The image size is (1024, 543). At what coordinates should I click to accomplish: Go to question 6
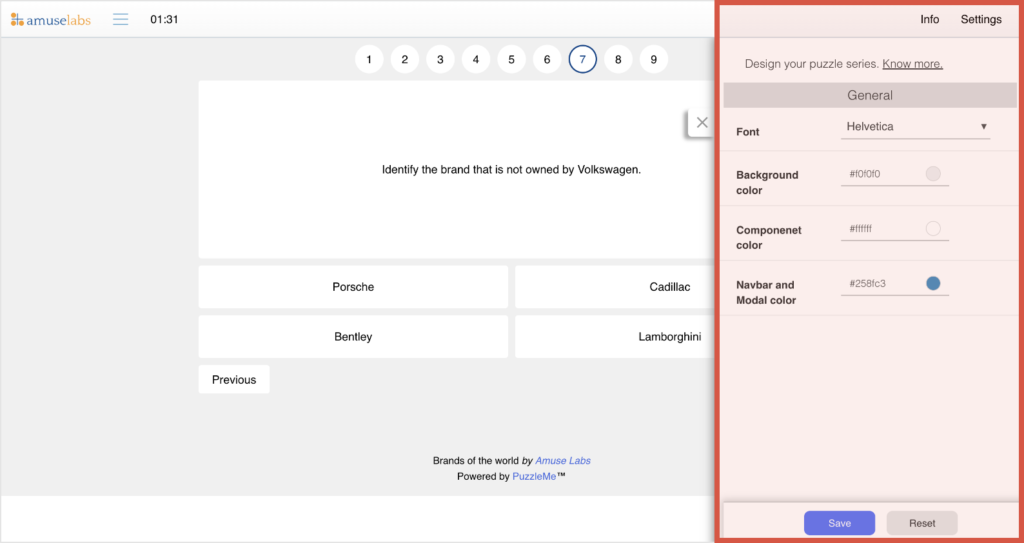click(x=547, y=59)
